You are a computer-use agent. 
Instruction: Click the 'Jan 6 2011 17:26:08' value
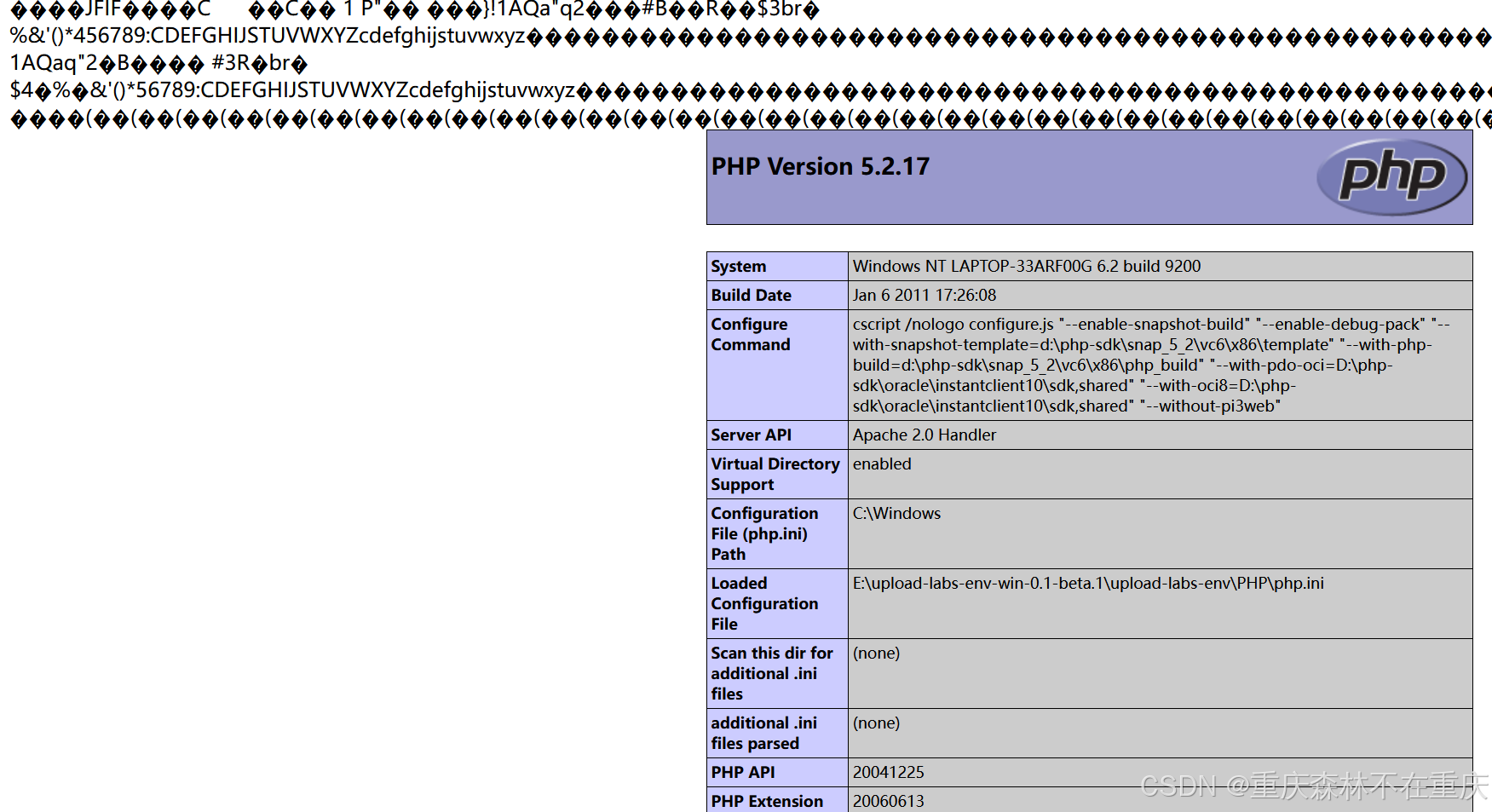pyautogui.click(x=924, y=295)
